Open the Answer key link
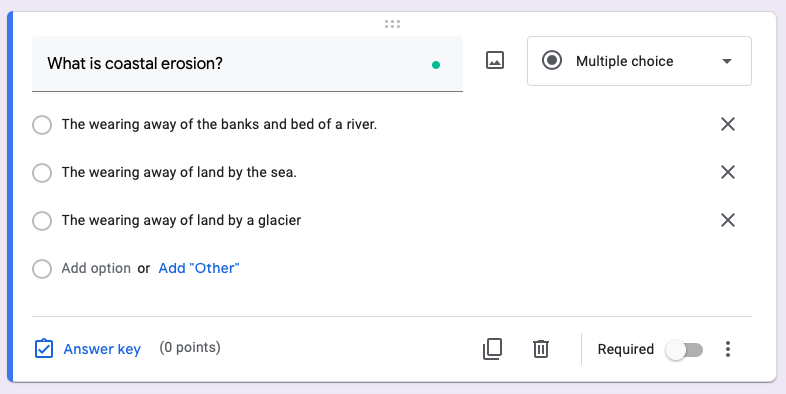Screen dimensions: 786x394 (102, 349)
